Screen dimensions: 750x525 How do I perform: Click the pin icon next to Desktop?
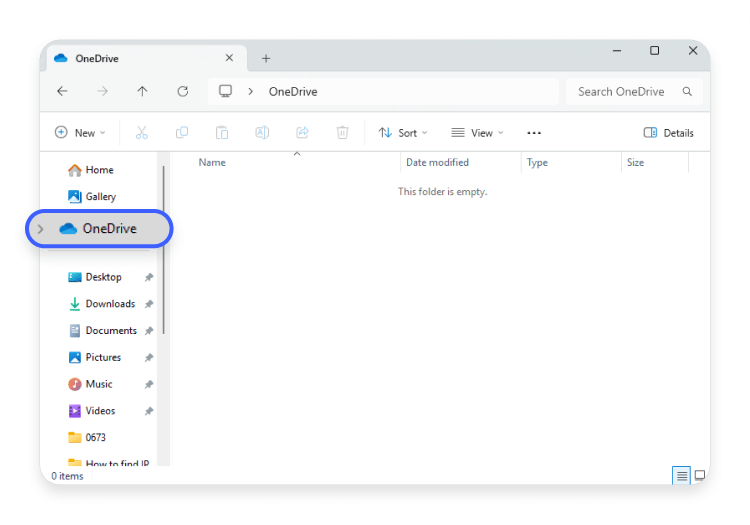149,277
